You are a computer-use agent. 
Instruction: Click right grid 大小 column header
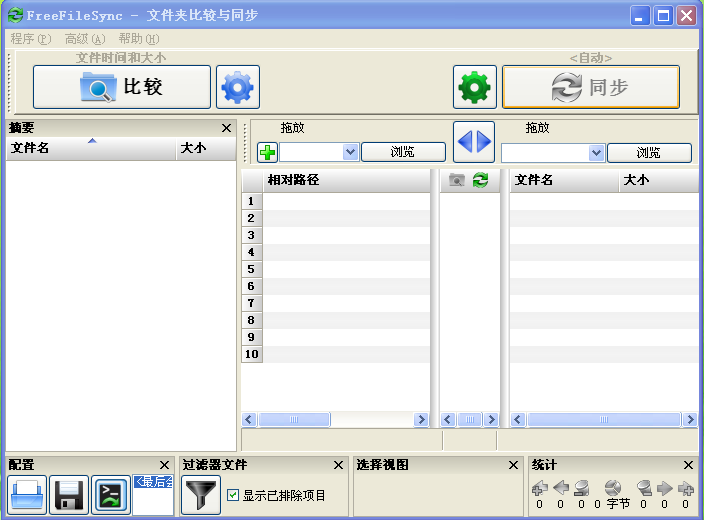(x=659, y=181)
